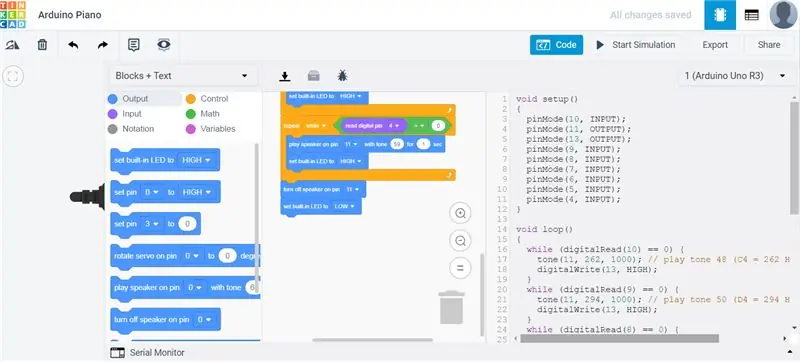Toggle visibility with the eye icon
The image size is (800, 362).
[164, 45]
